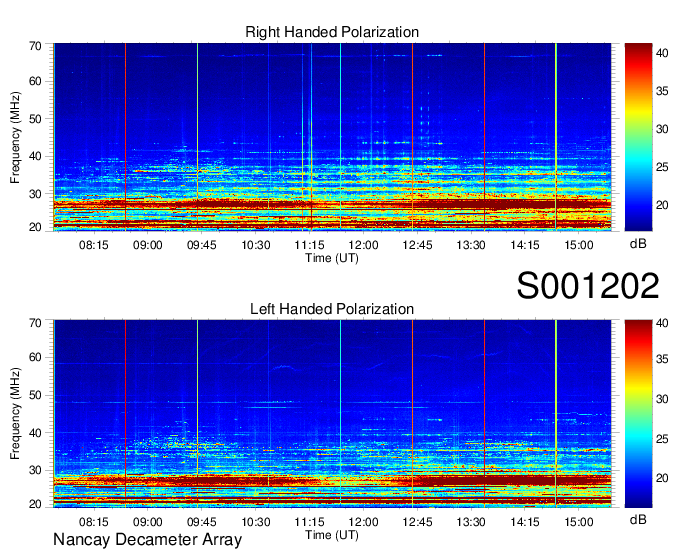Click the 14:15 time tick of the Right Handed plot
Image resolution: width=680 pixels, height=552 pixels.
click(525, 245)
